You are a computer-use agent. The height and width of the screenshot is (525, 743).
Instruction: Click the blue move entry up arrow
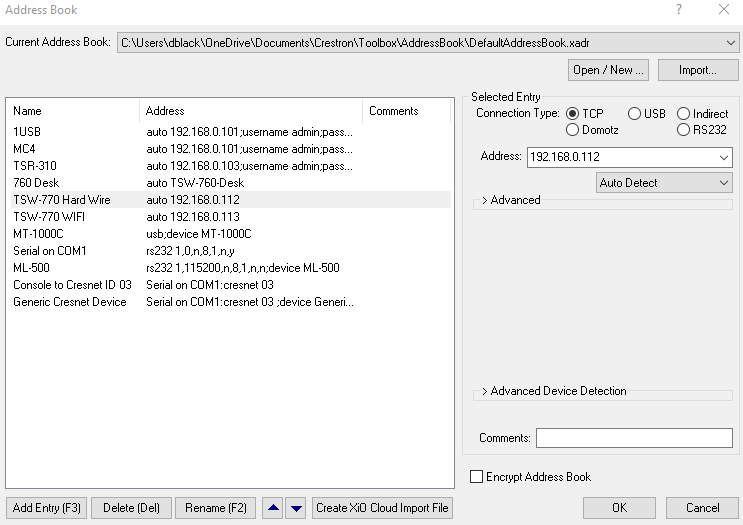pyautogui.click(x=273, y=508)
